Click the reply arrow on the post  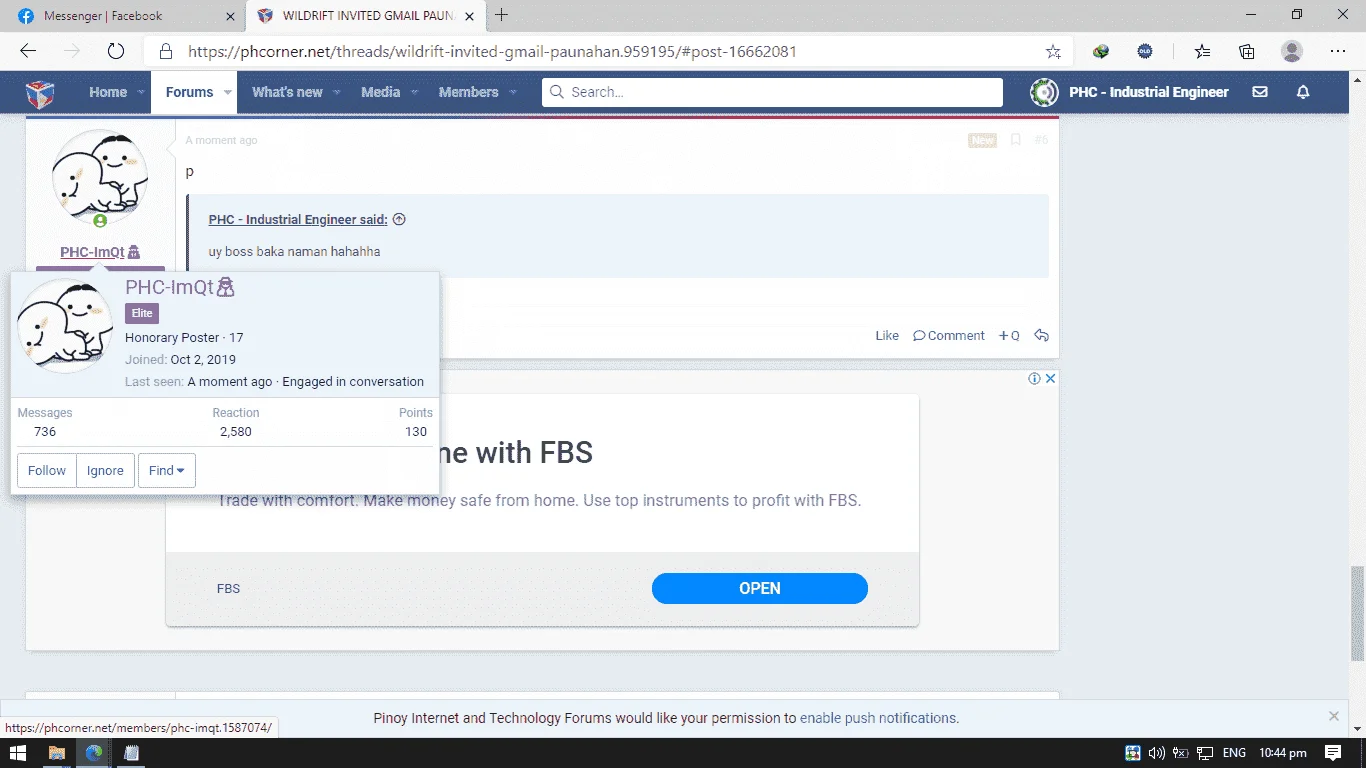click(1041, 336)
